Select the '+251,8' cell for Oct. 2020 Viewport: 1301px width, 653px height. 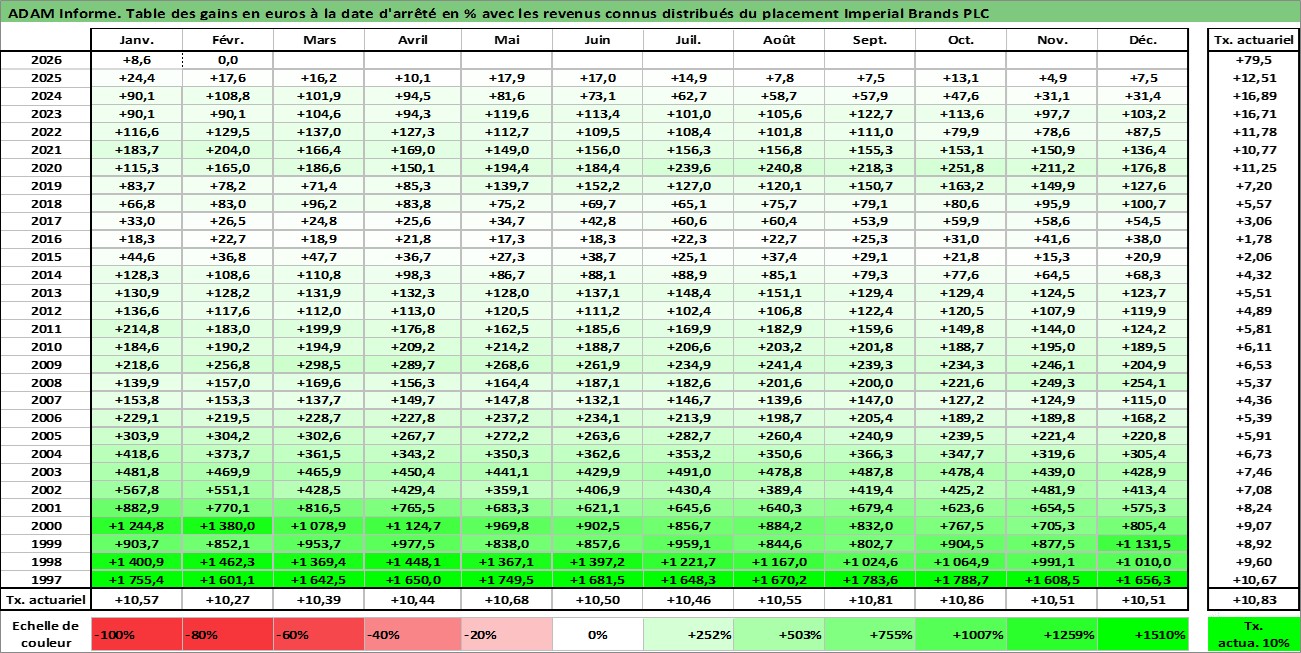(961, 167)
